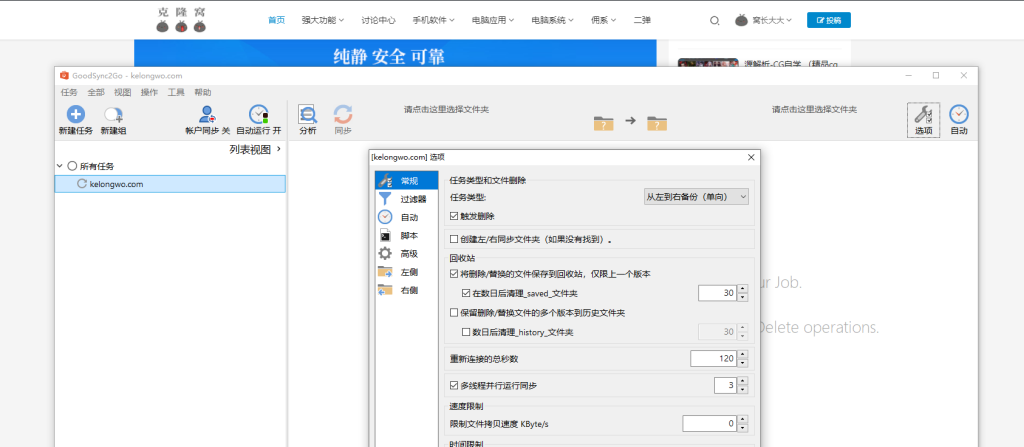Increase the _saved_ cleanup days stepper

tap(743, 290)
